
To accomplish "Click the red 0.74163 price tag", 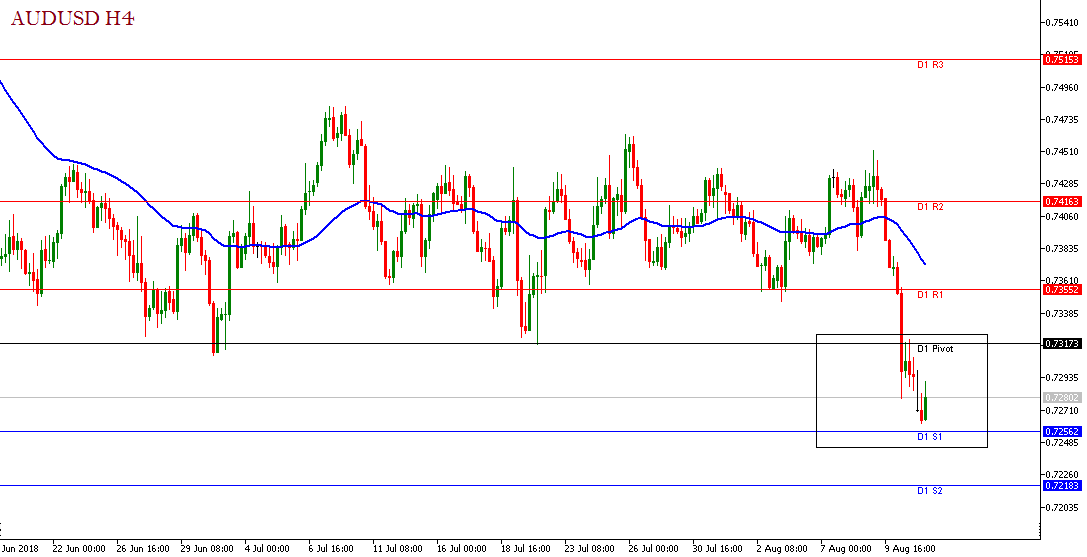I will [x=1060, y=201].
